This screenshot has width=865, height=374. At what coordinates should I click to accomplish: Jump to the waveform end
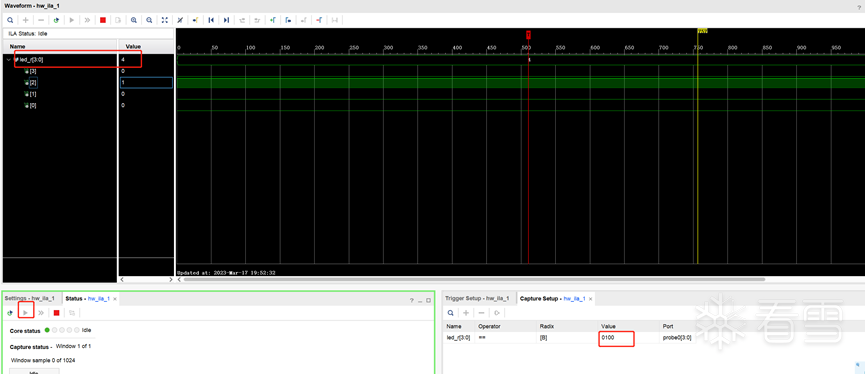[226, 20]
